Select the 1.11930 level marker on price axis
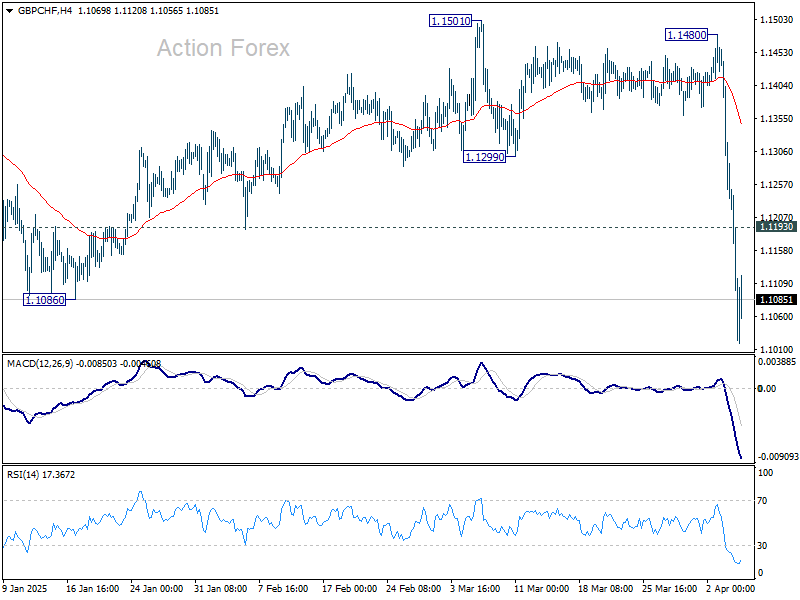Viewport: 800px width, 600px height. click(776, 227)
